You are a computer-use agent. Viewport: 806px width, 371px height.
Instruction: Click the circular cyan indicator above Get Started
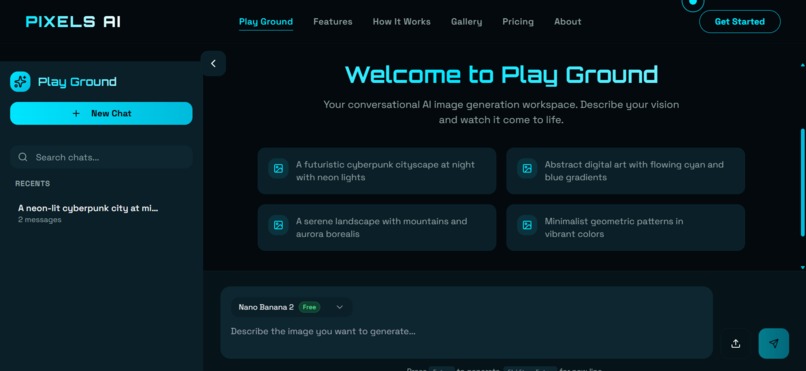coord(692,3)
